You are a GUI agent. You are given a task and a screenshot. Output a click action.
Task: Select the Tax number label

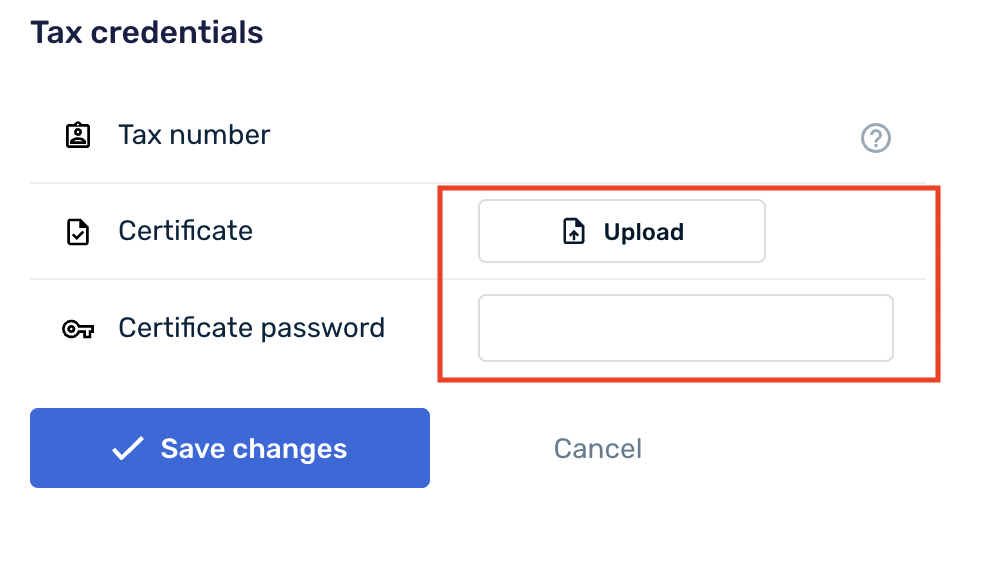pos(194,135)
